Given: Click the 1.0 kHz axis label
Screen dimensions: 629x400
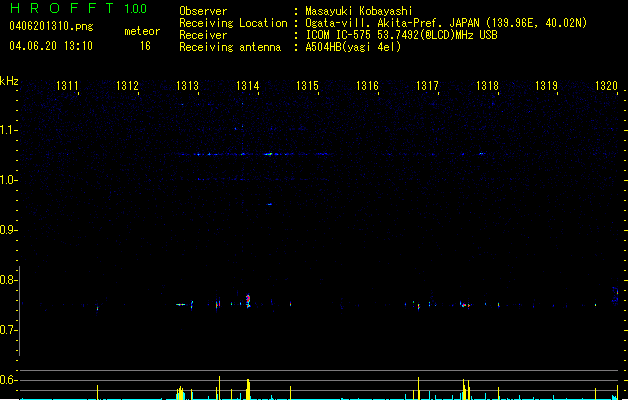Looking at the screenshot, I should pyautogui.click(x=8, y=180).
